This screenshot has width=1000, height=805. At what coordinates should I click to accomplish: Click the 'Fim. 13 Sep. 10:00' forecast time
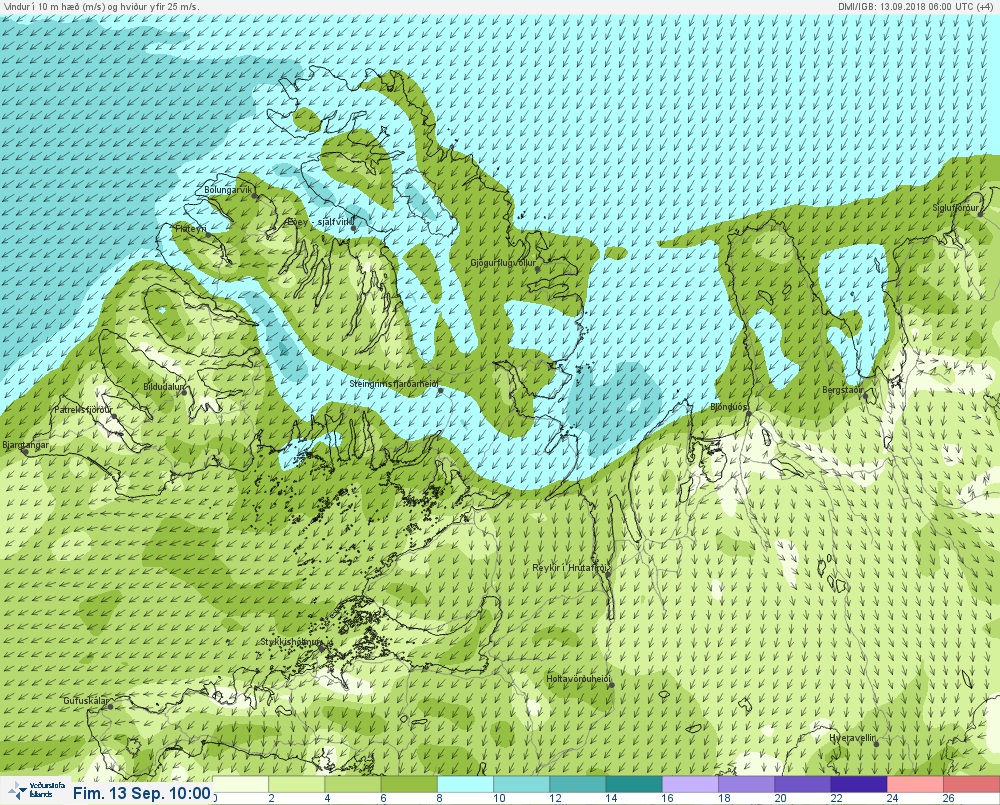pyautogui.click(x=141, y=793)
